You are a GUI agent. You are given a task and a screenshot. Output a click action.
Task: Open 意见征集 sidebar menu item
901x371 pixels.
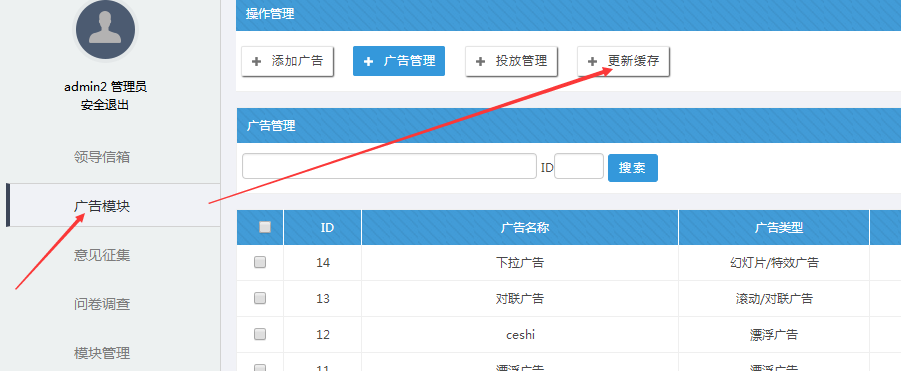[102, 255]
